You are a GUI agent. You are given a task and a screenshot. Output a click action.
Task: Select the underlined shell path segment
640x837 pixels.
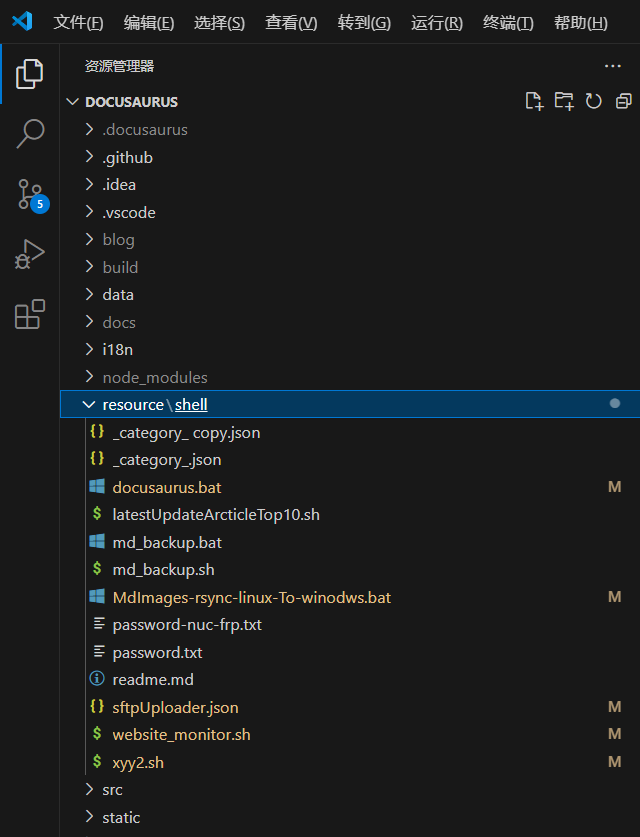pos(191,405)
